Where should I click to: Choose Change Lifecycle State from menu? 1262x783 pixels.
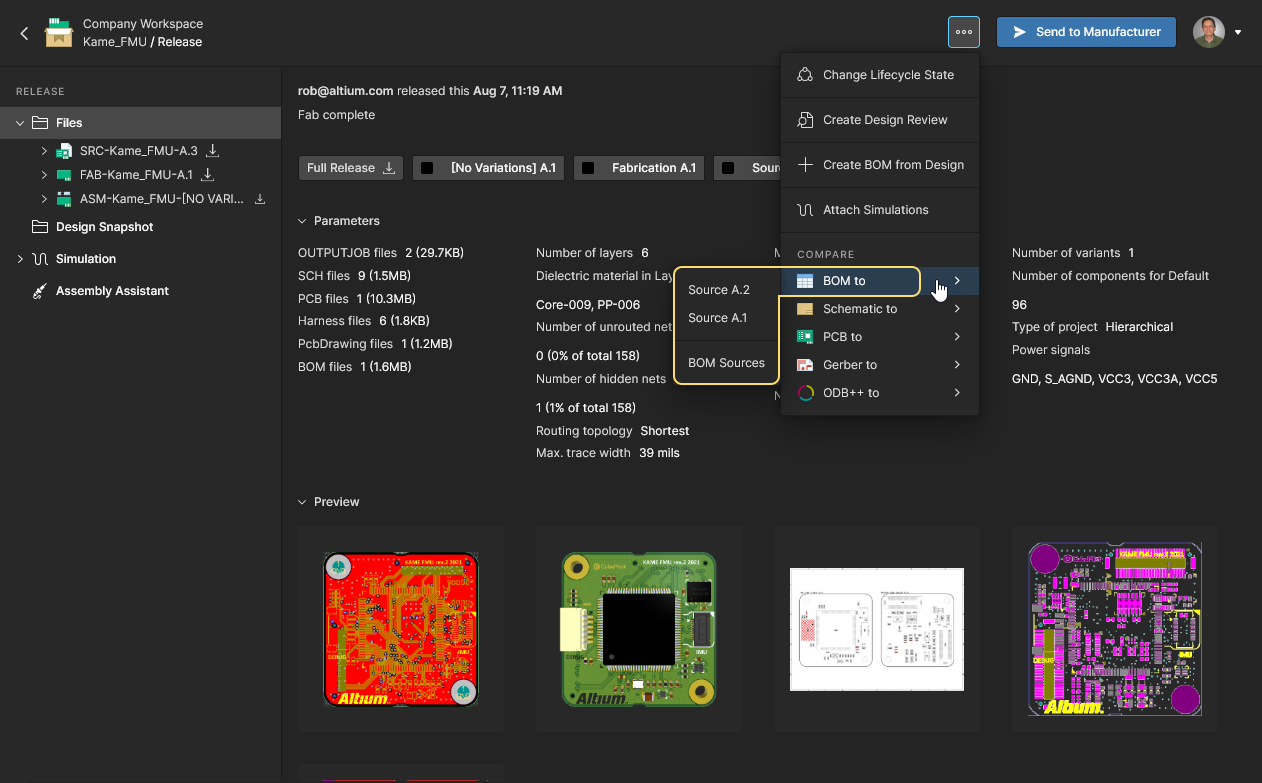click(879, 75)
